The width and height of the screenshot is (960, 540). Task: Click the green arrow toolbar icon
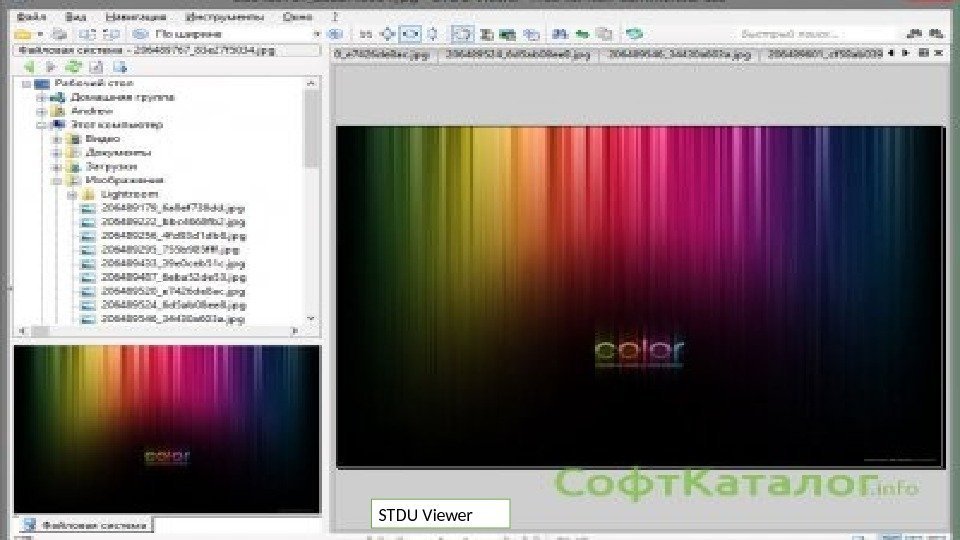pyautogui.click(x=582, y=34)
